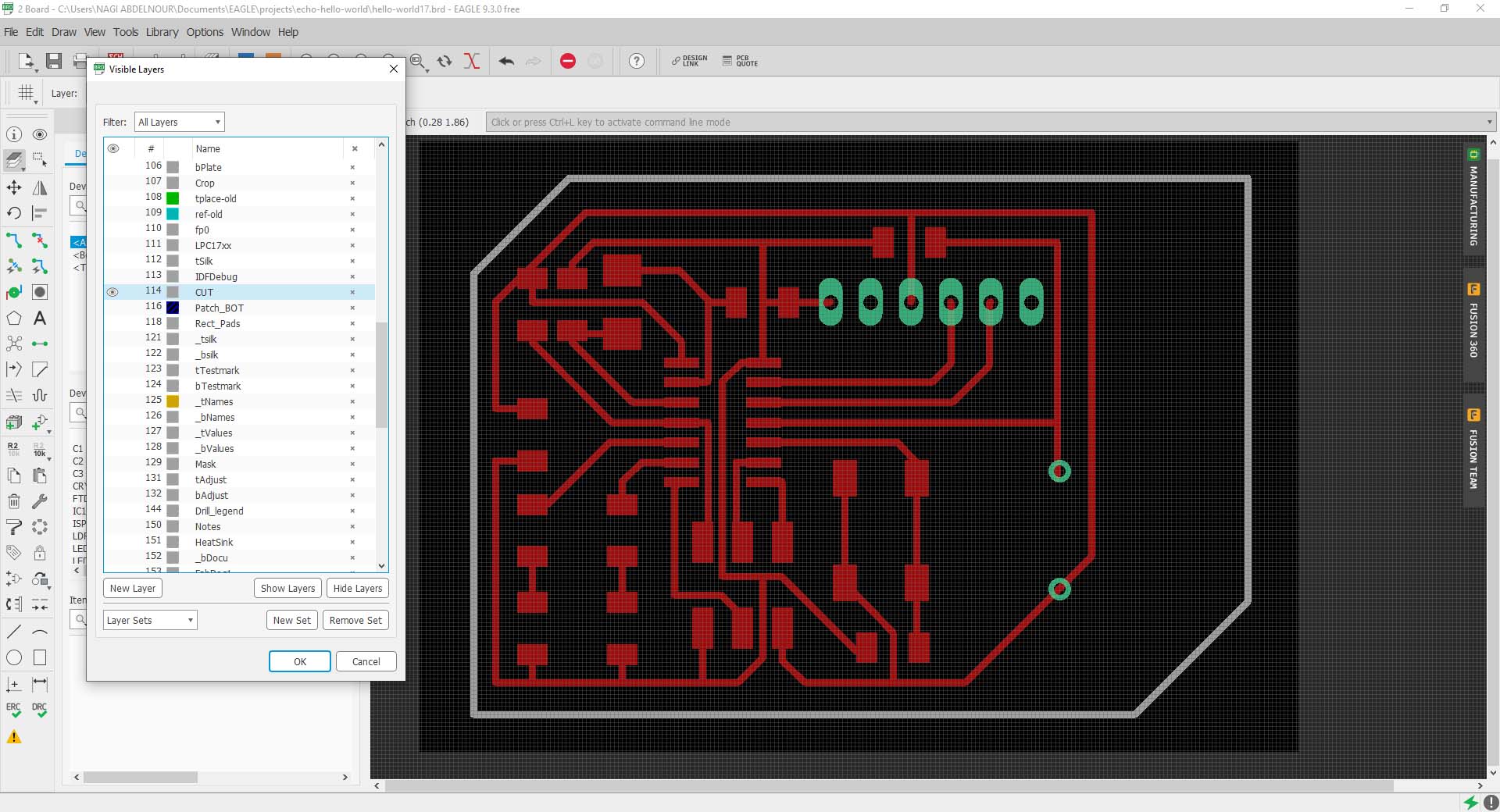This screenshot has width=1500, height=812.
Task: Select the Route airwire tool
Action: pyautogui.click(x=14, y=240)
